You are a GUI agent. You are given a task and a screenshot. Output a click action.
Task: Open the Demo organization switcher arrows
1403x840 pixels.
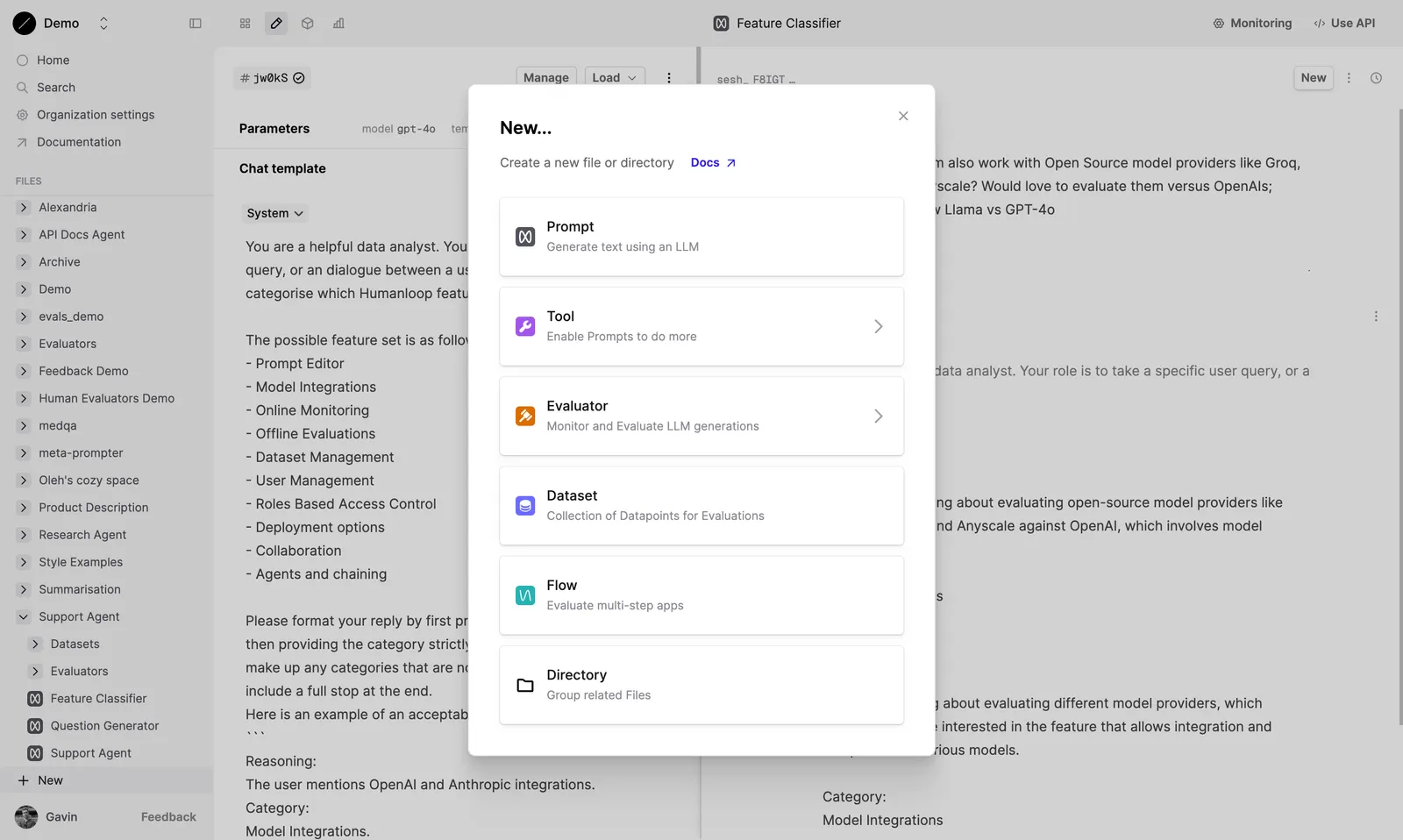(x=103, y=24)
